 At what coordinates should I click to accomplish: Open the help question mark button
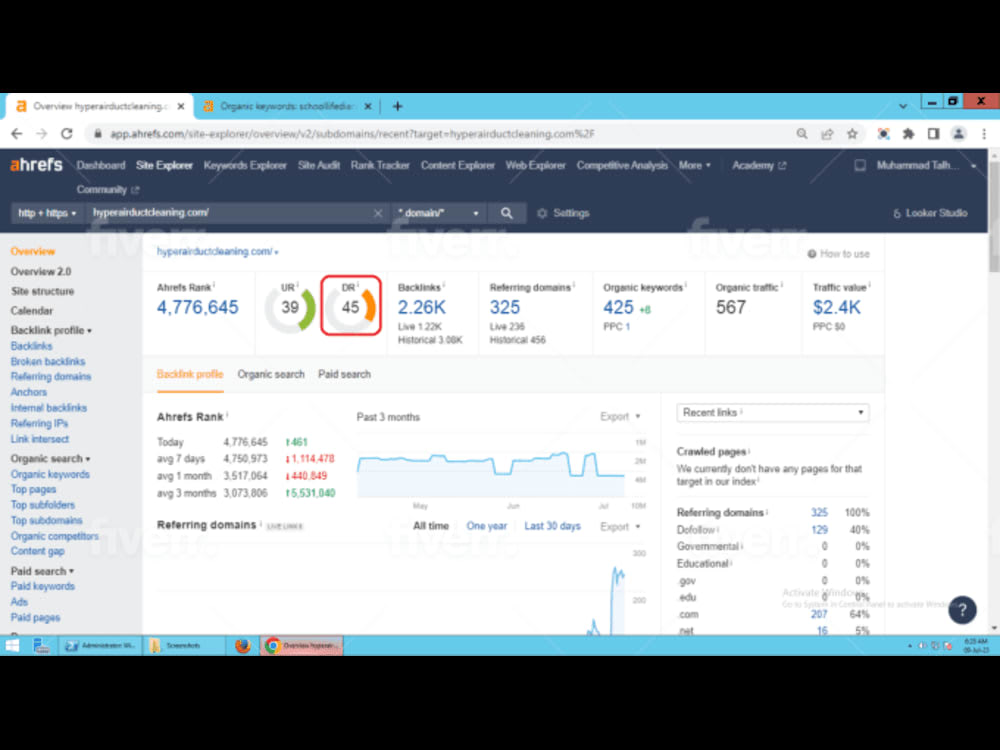(x=962, y=610)
